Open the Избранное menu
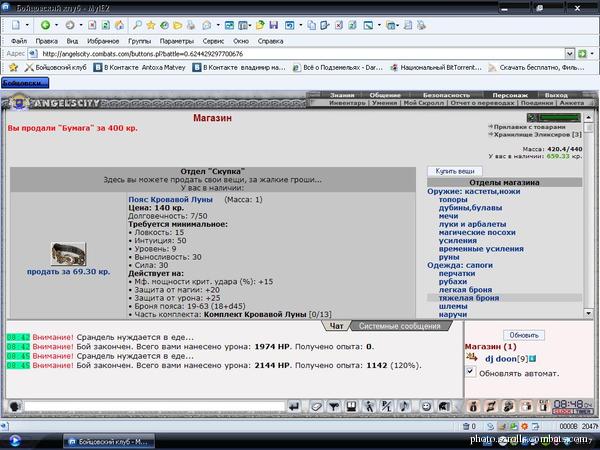This screenshot has height=450, width=600. [x=103, y=41]
